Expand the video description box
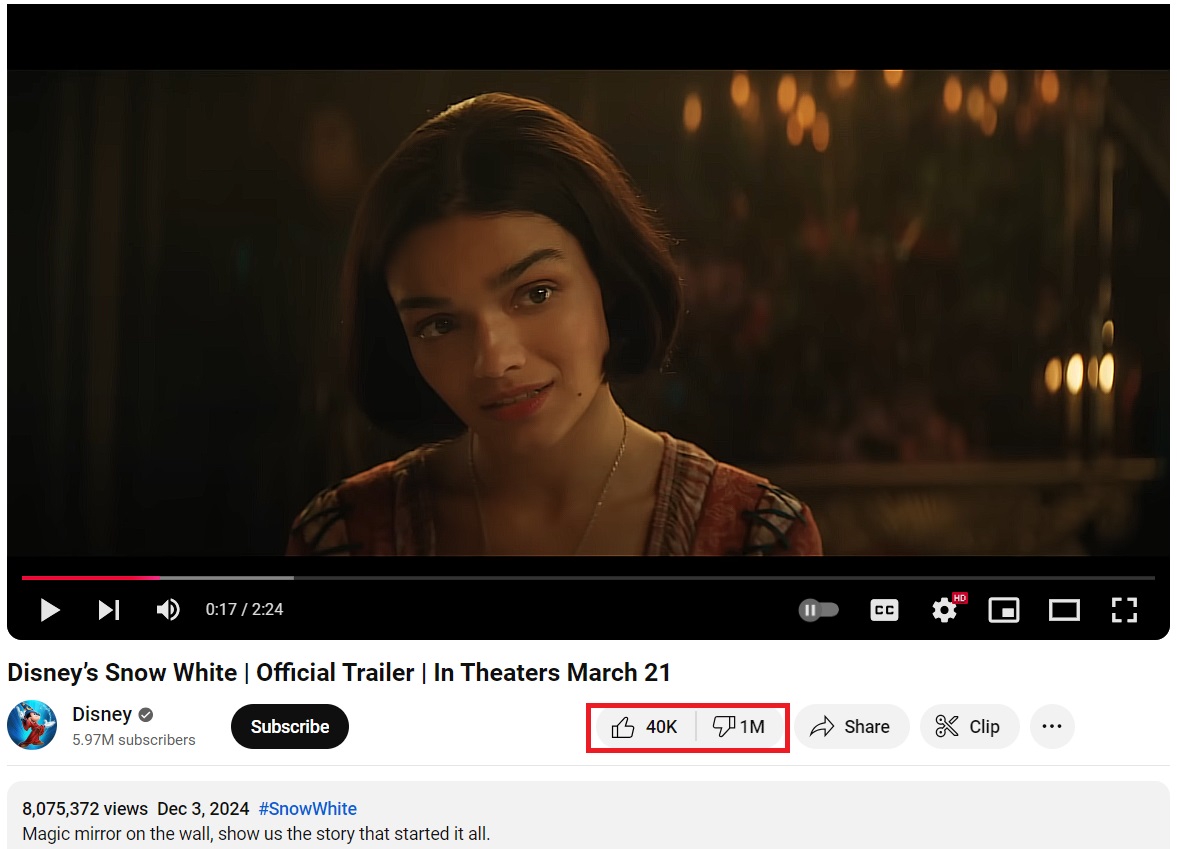Viewport: 1177px width, 849px height. click(588, 816)
